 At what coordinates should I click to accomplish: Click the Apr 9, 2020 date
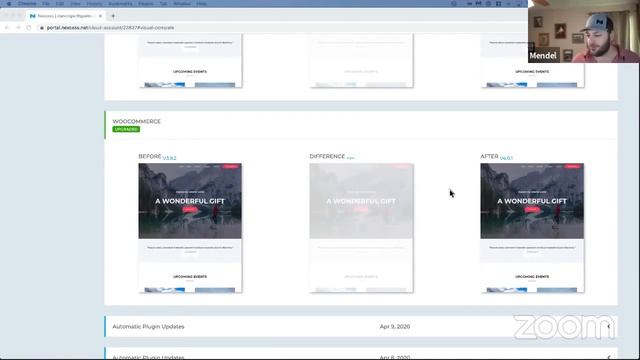tap(395, 327)
